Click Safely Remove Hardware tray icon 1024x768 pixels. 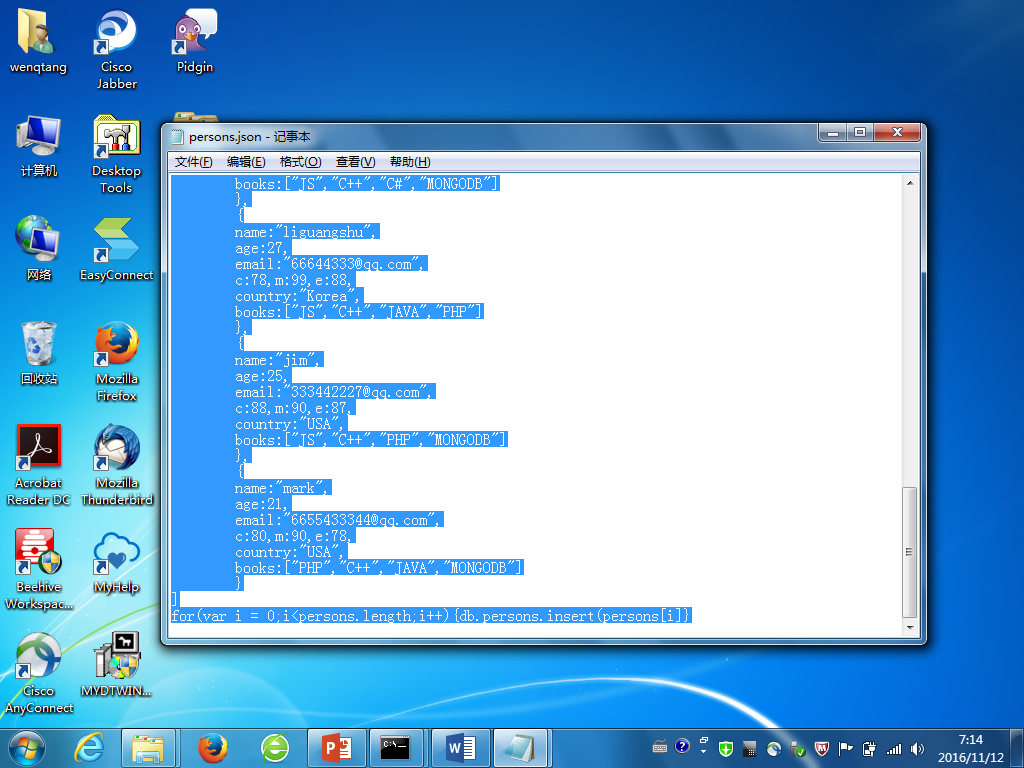797,749
